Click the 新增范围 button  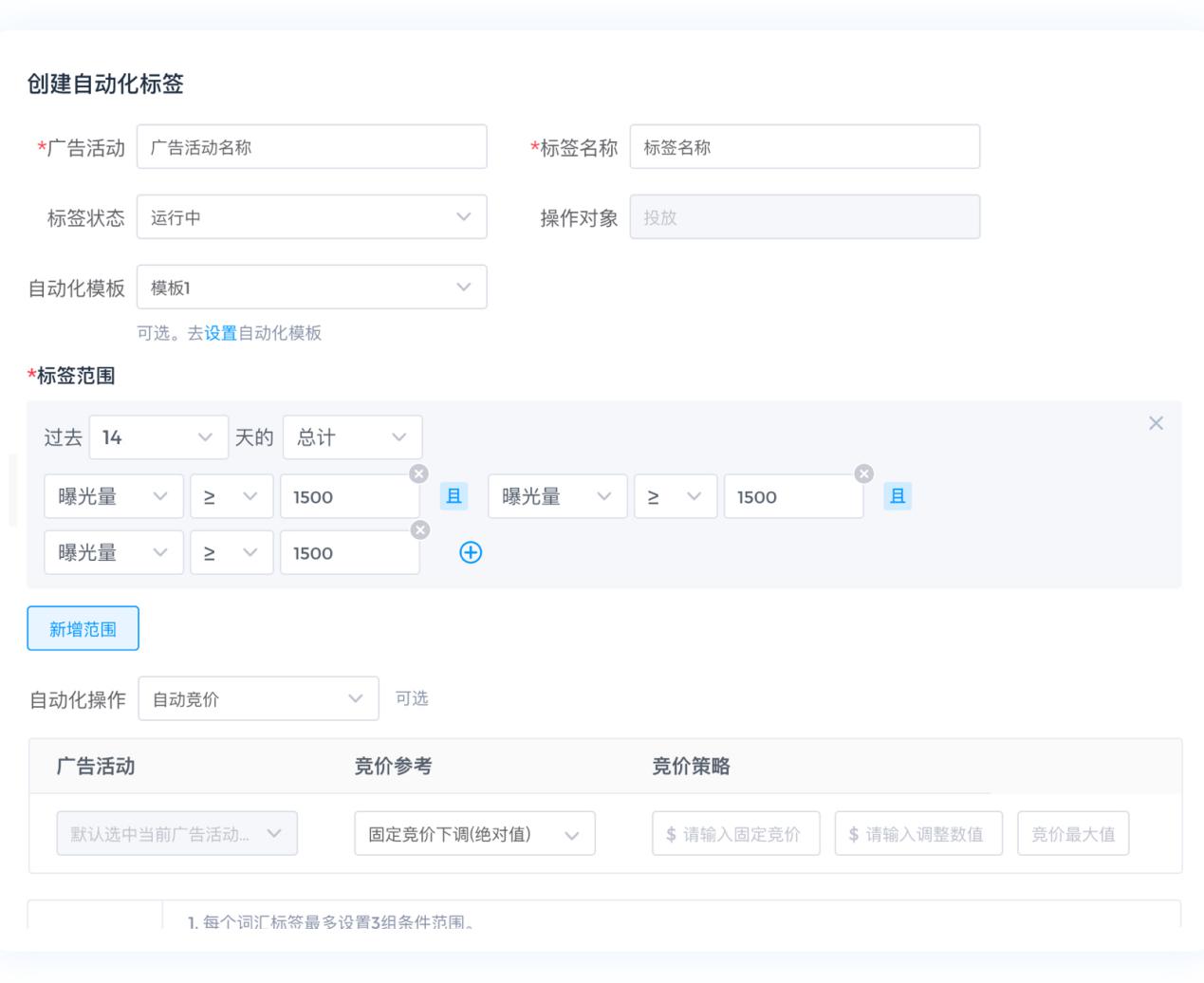[83, 629]
